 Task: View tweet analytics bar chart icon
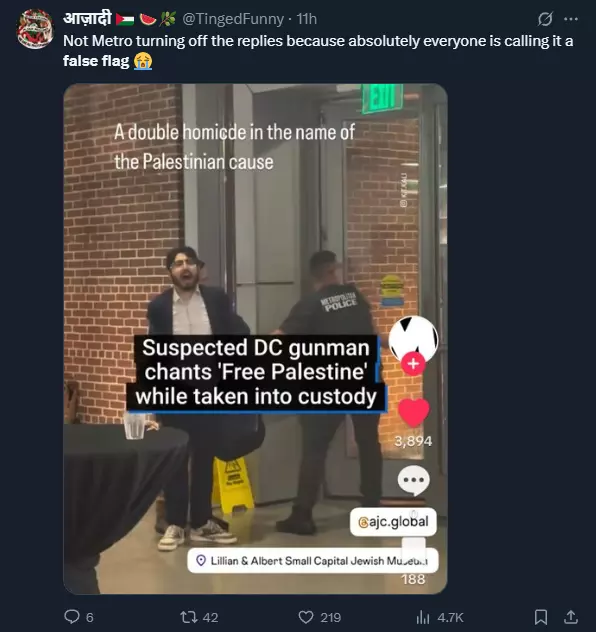click(423, 617)
